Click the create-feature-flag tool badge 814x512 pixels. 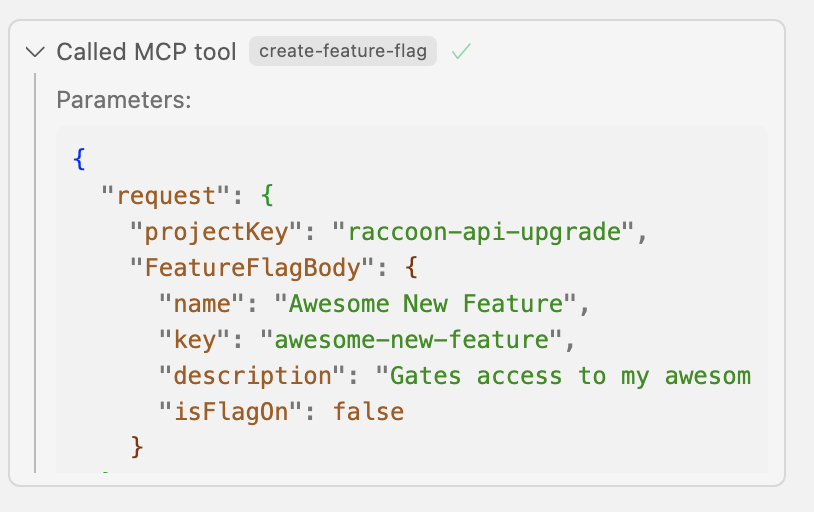tap(343, 52)
